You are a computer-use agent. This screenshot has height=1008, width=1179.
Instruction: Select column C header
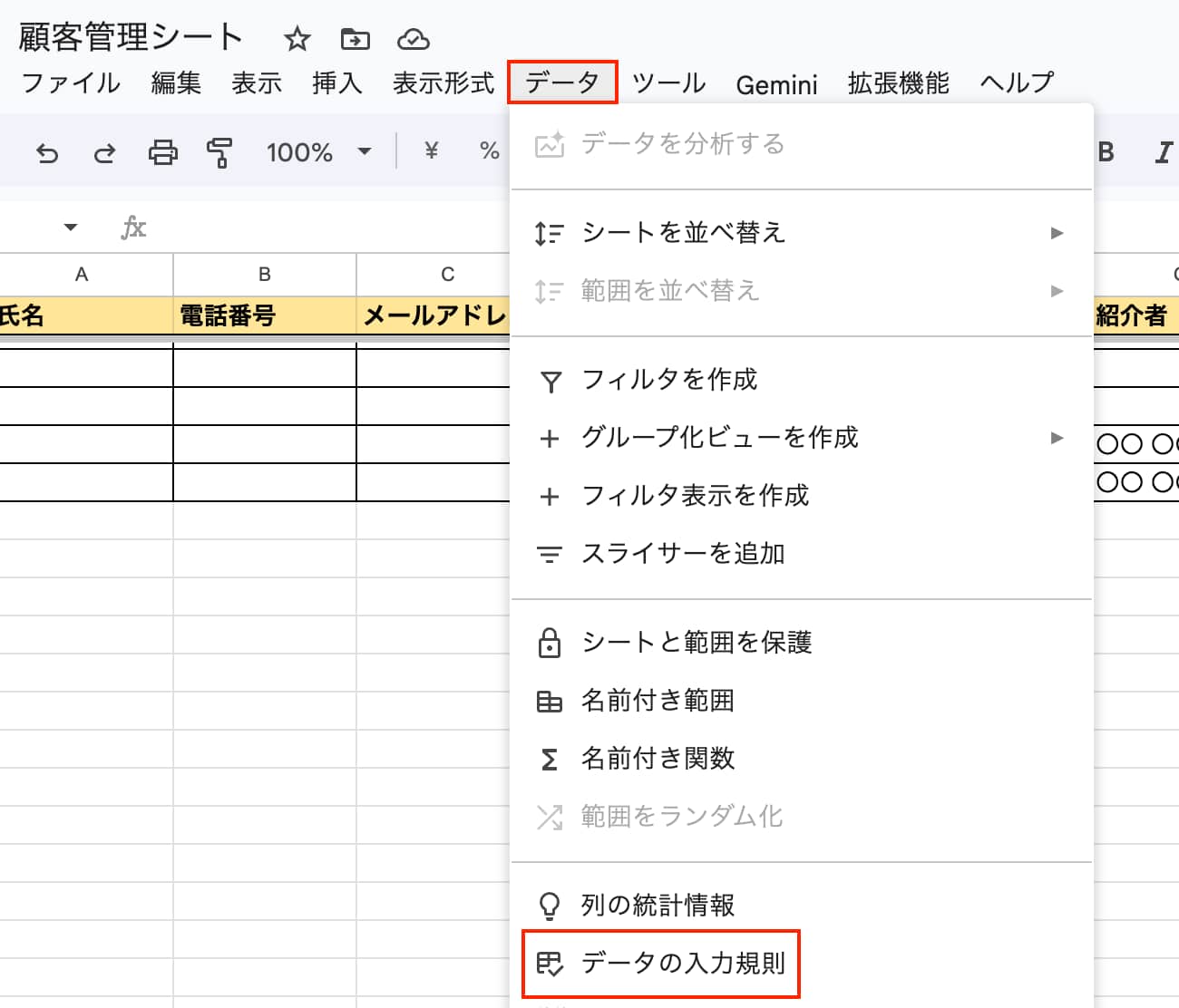click(x=434, y=275)
